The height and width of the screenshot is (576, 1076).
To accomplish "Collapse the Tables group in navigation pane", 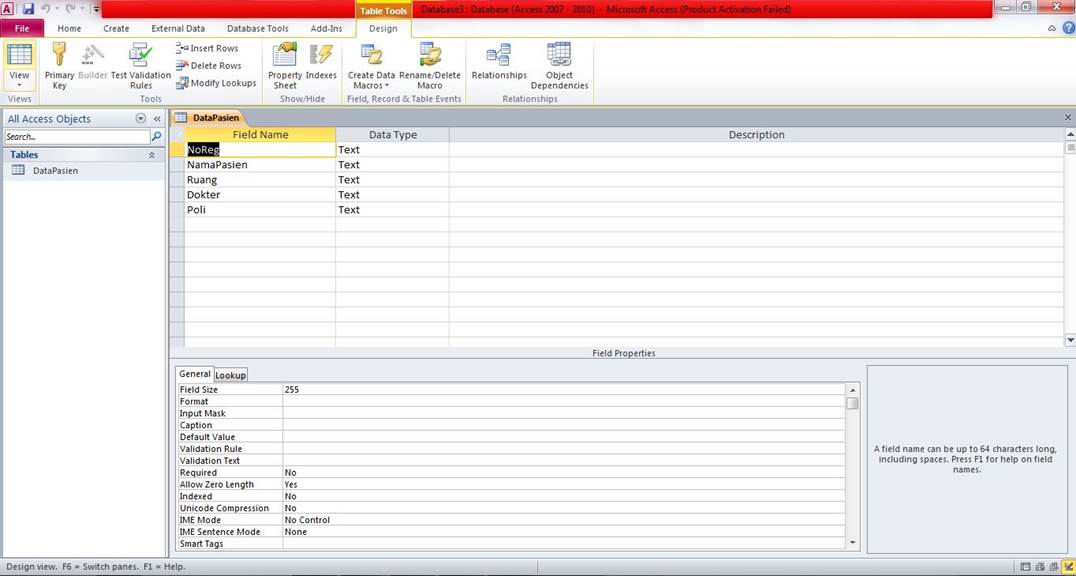I will pos(152,154).
